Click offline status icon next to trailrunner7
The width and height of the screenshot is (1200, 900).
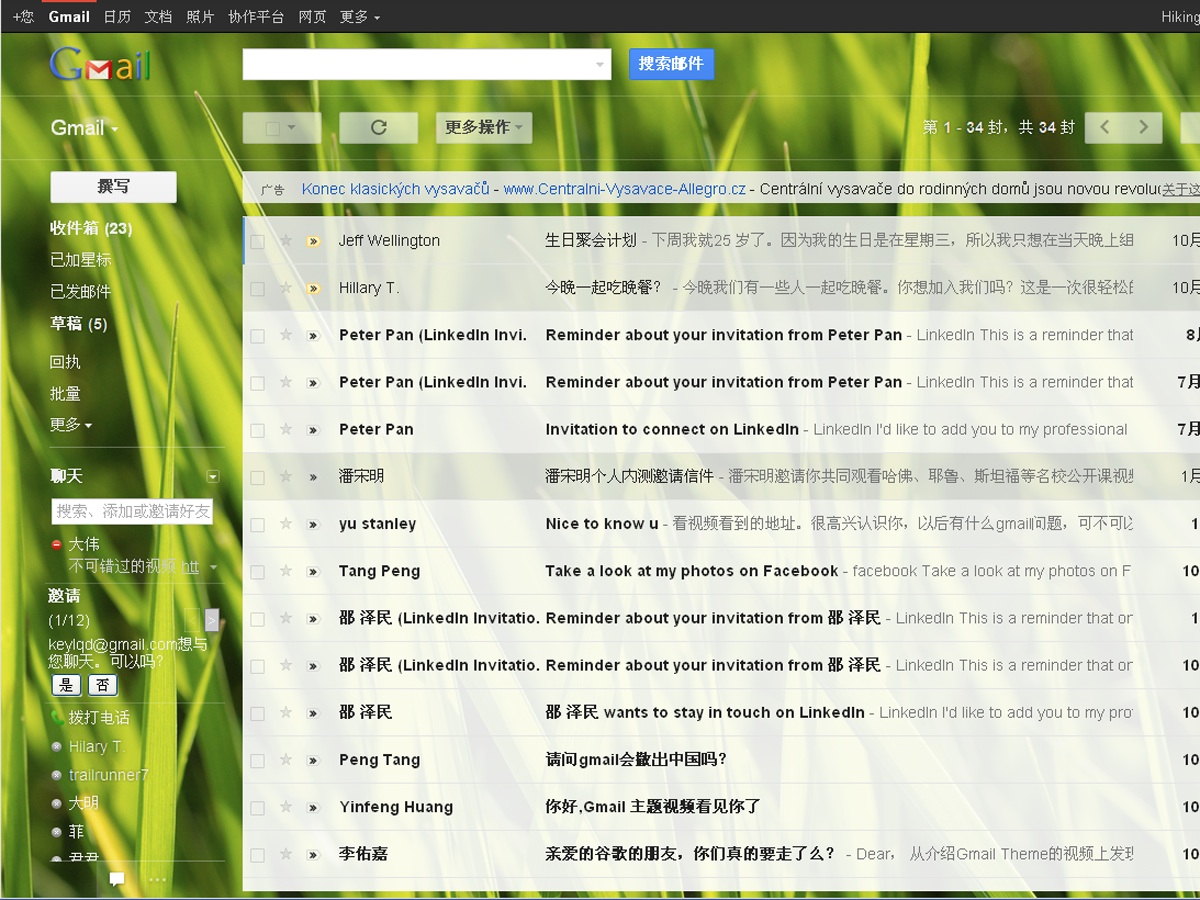click(x=57, y=775)
